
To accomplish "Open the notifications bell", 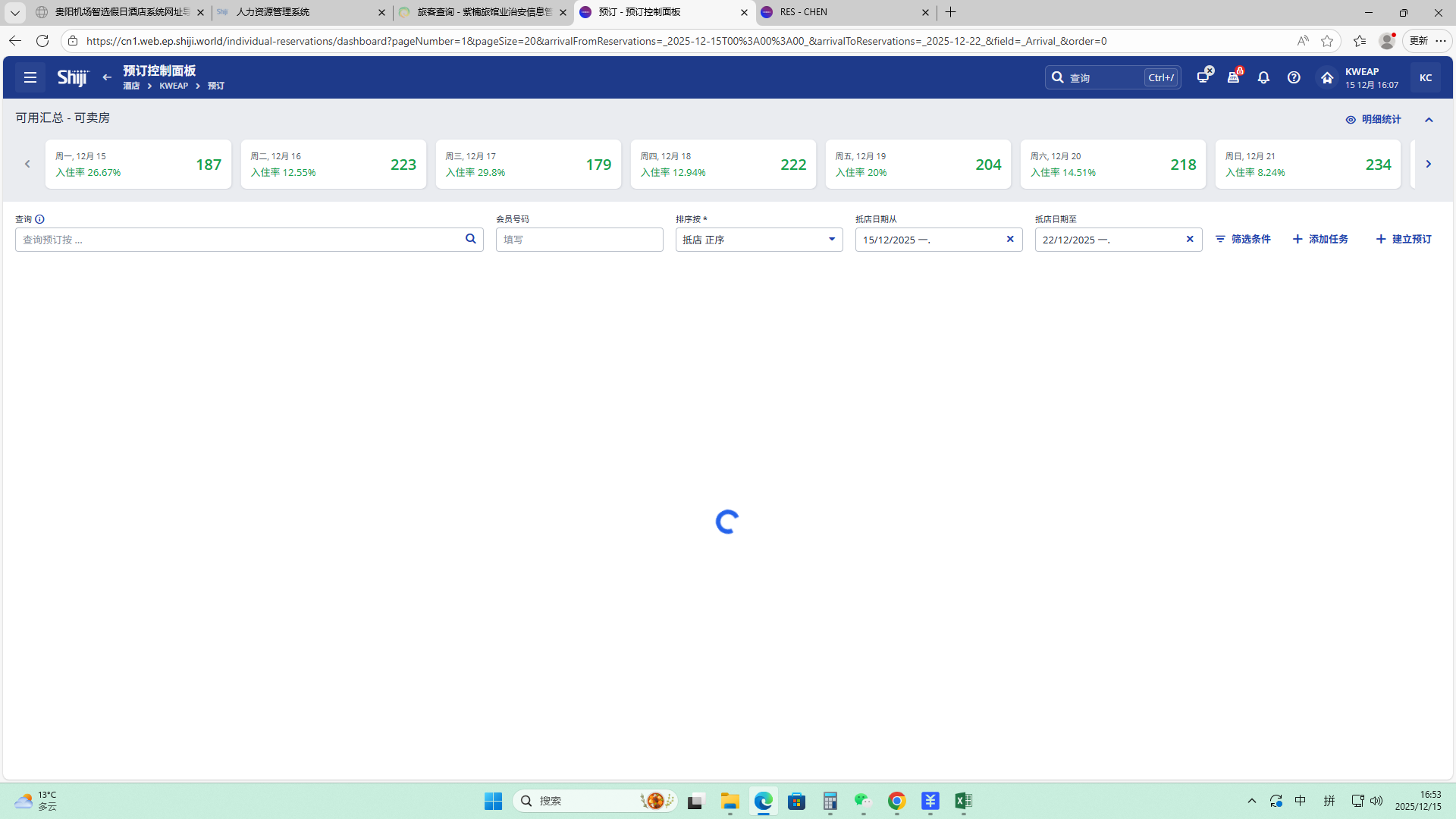I will click(1263, 77).
